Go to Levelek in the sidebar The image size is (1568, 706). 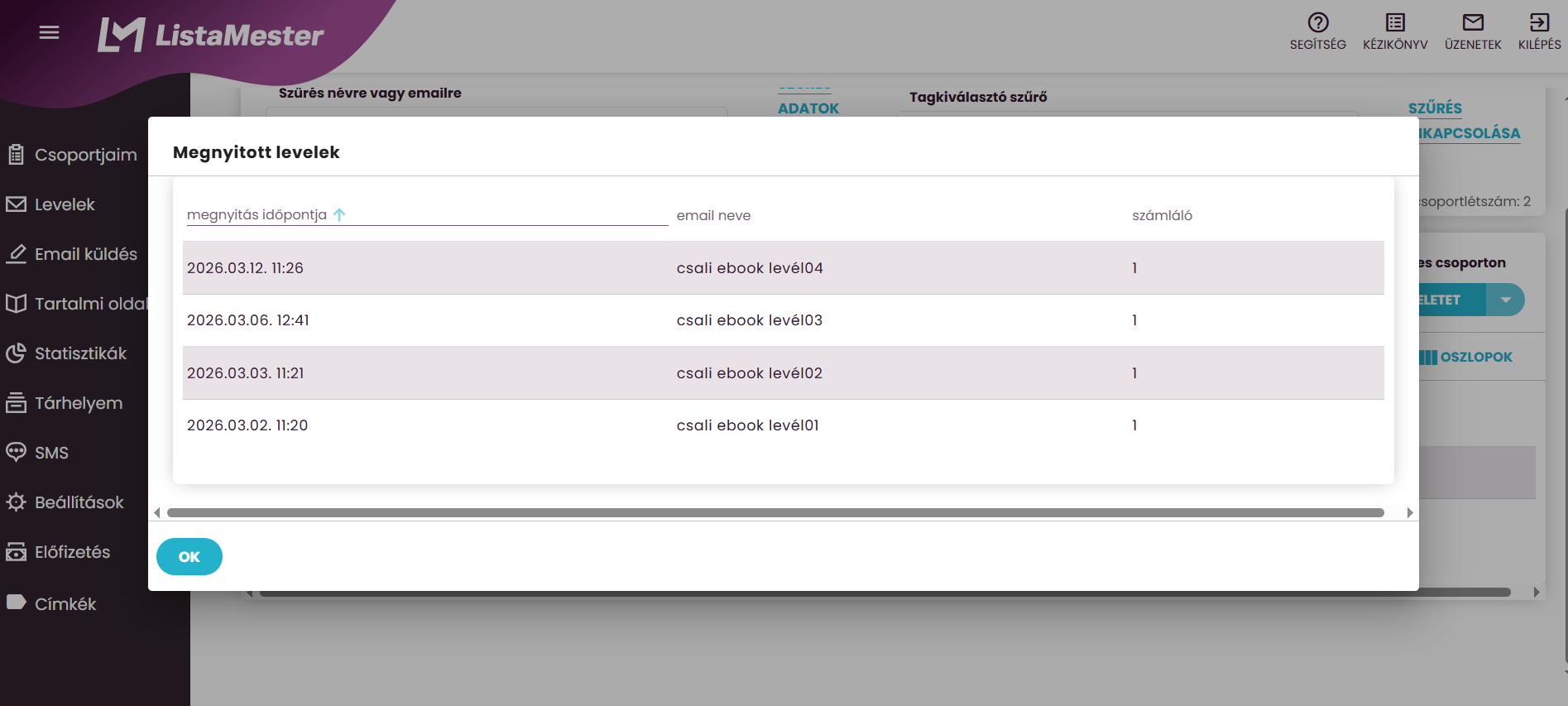(x=65, y=204)
